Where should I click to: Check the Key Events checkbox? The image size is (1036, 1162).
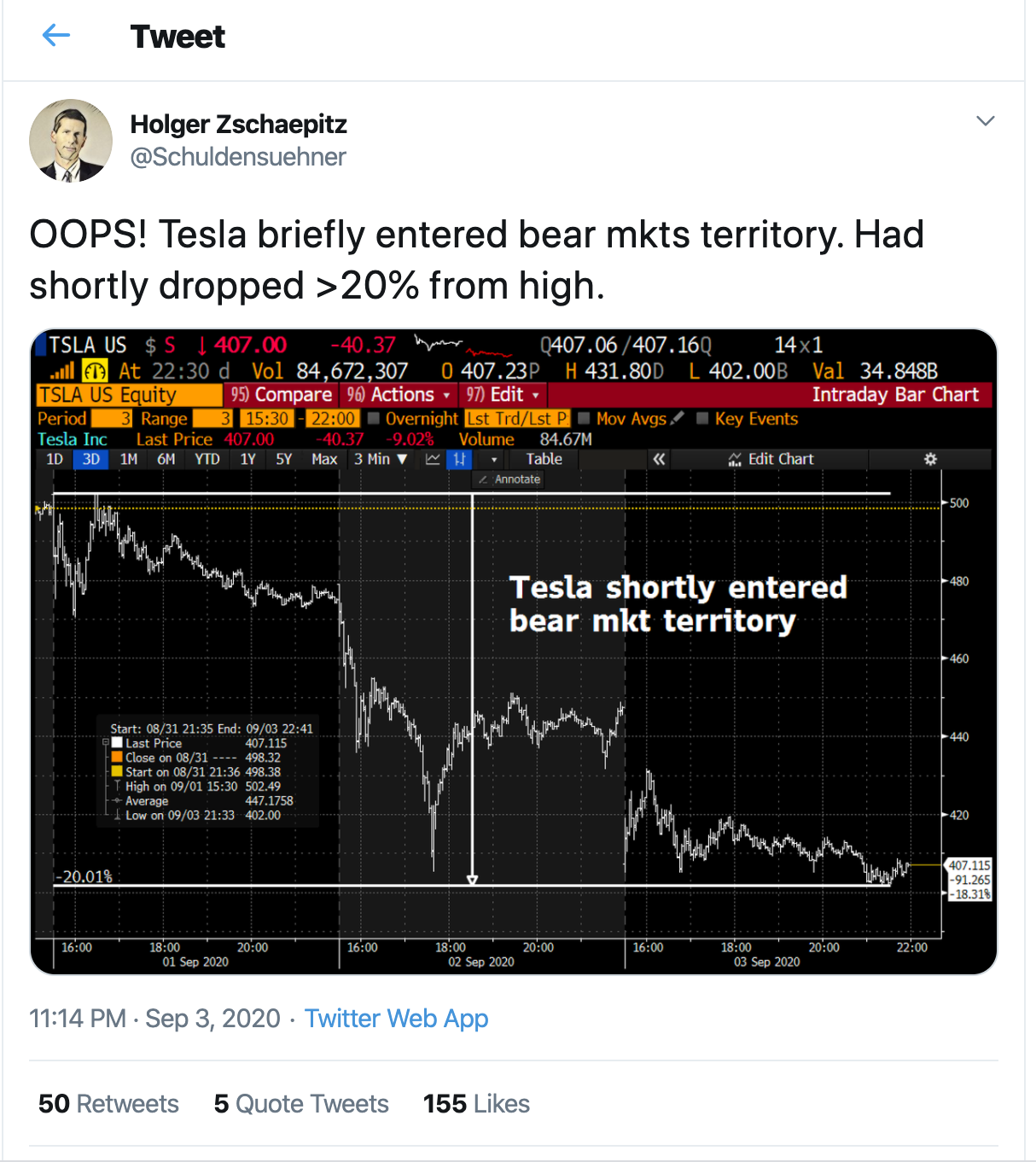pos(702,418)
